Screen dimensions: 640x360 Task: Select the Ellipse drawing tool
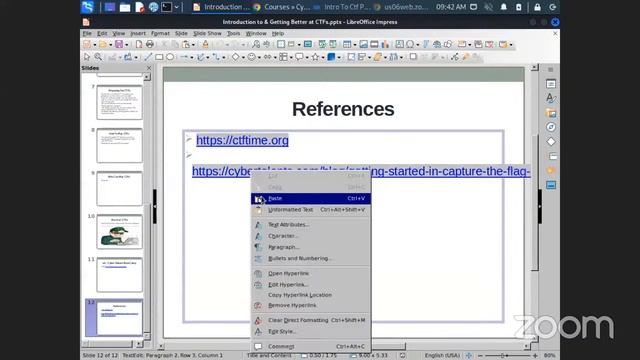[170, 57]
